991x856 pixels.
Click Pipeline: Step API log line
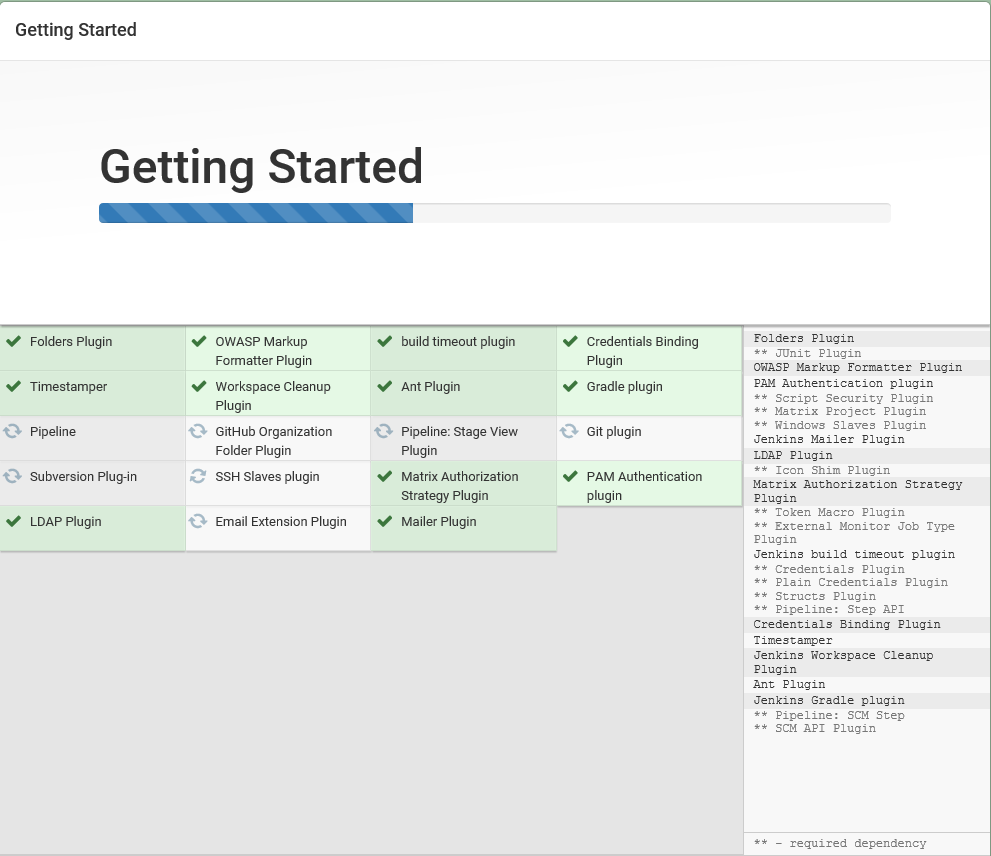pyautogui.click(x=829, y=609)
